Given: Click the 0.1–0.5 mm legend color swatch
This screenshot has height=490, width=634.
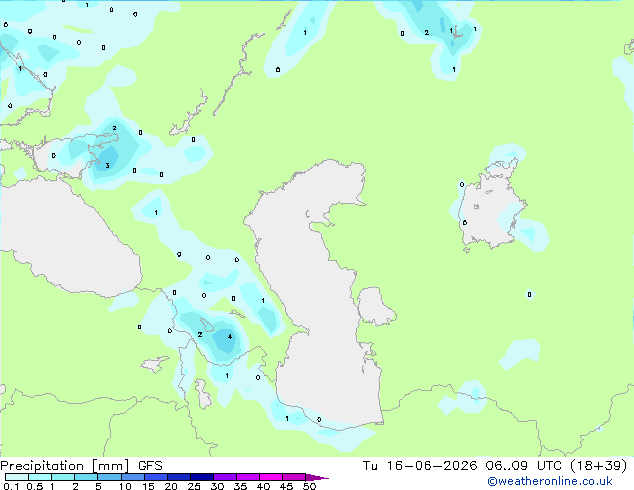Looking at the screenshot, I should 17,477.
